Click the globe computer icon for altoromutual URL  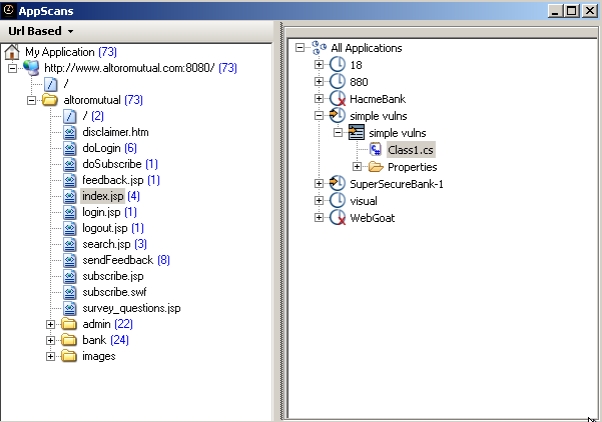point(31,68)
